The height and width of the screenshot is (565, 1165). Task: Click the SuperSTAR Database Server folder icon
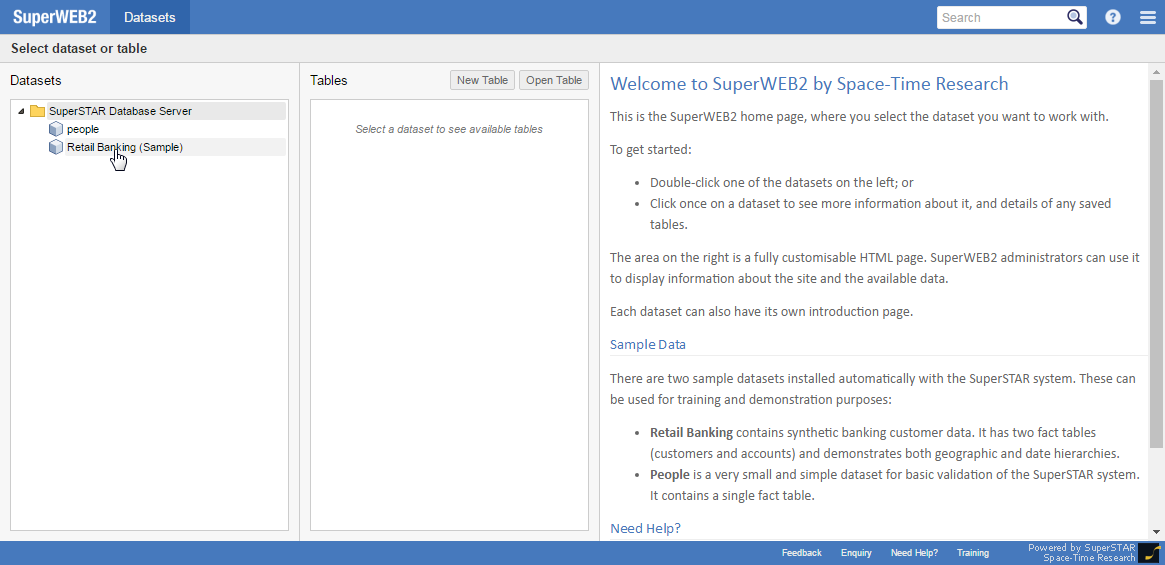38,111
